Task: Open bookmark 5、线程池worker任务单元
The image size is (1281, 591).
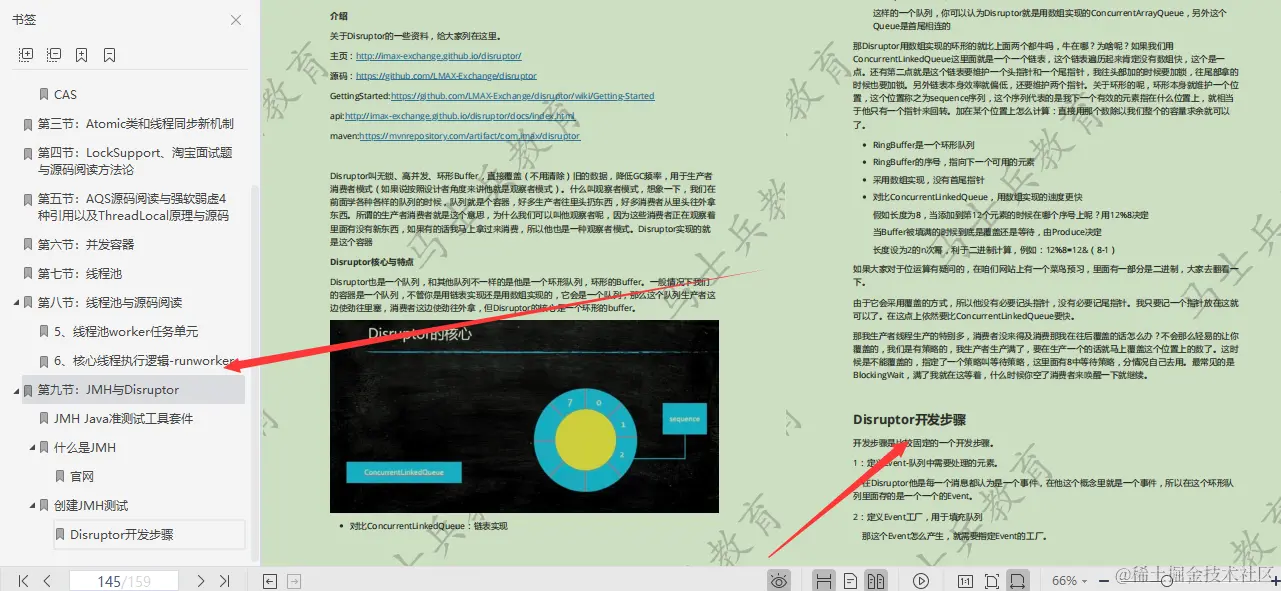Action: pyautogui.click(x=126, y=332)
